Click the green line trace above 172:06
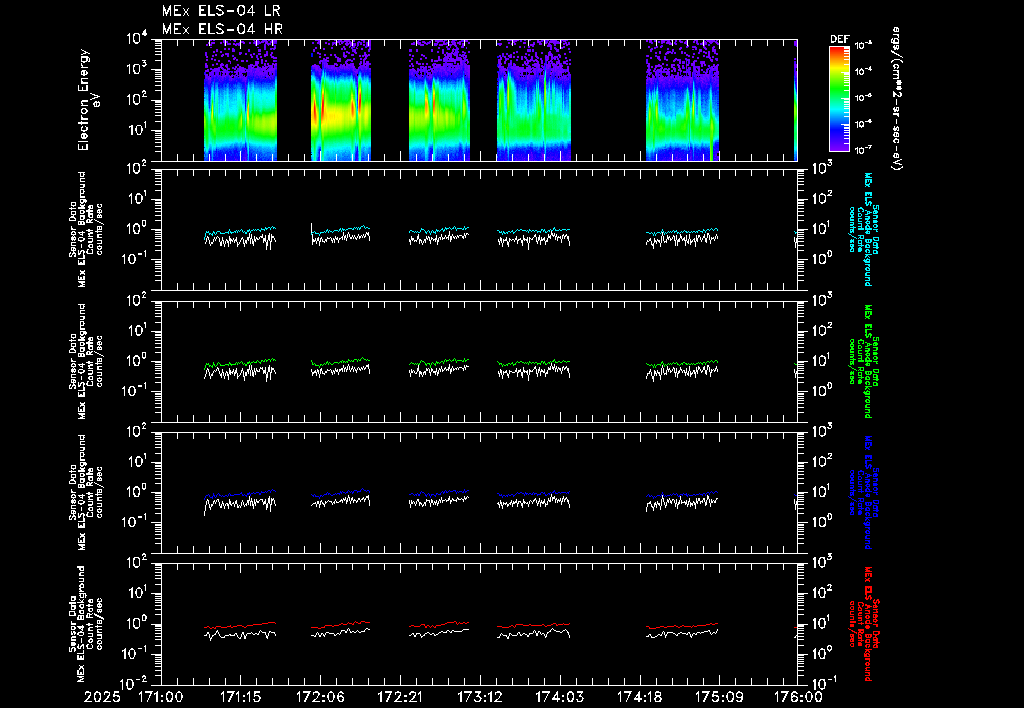 point(340,362)
